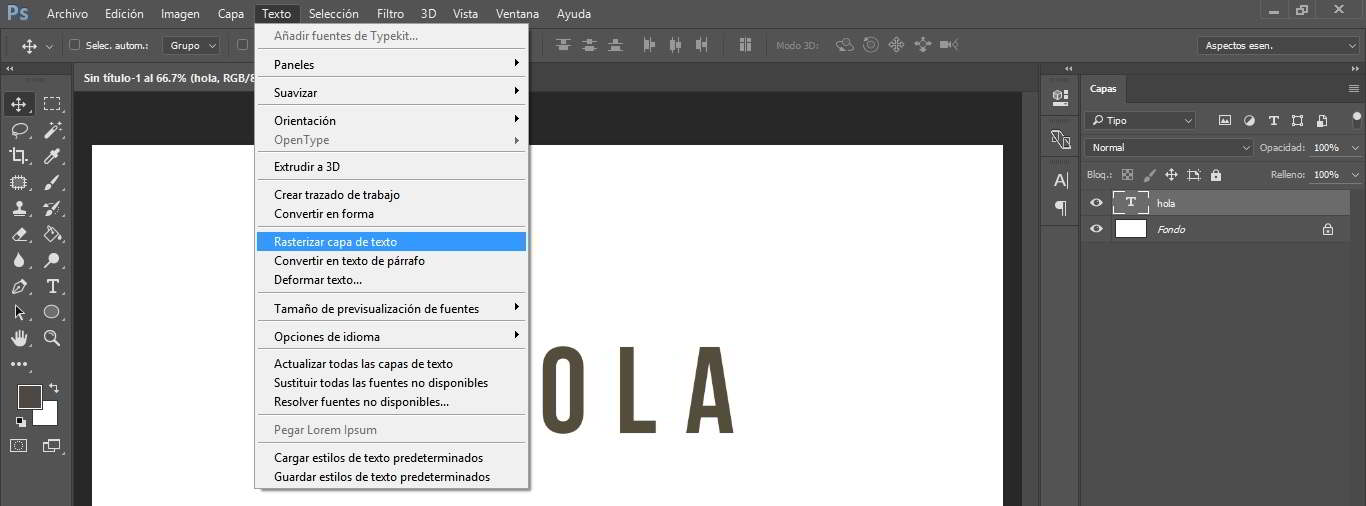Viewport: 1366px width, 506px height.
Task: Toggle lock all padlock in Bloq. row
Action: click(x=1216, y=174)
